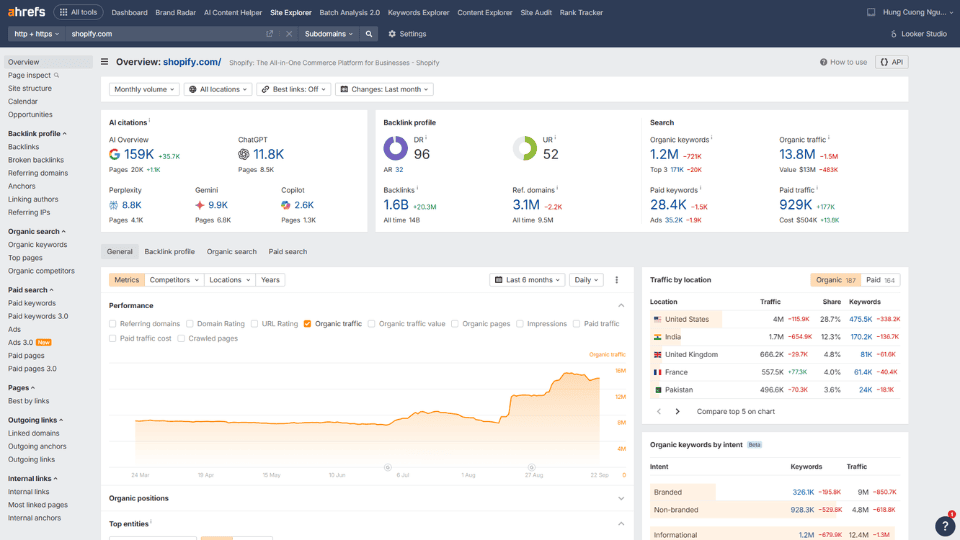Open the All tools grid menu
This screenshot has height=540, width=960.
tap(78, 12)
